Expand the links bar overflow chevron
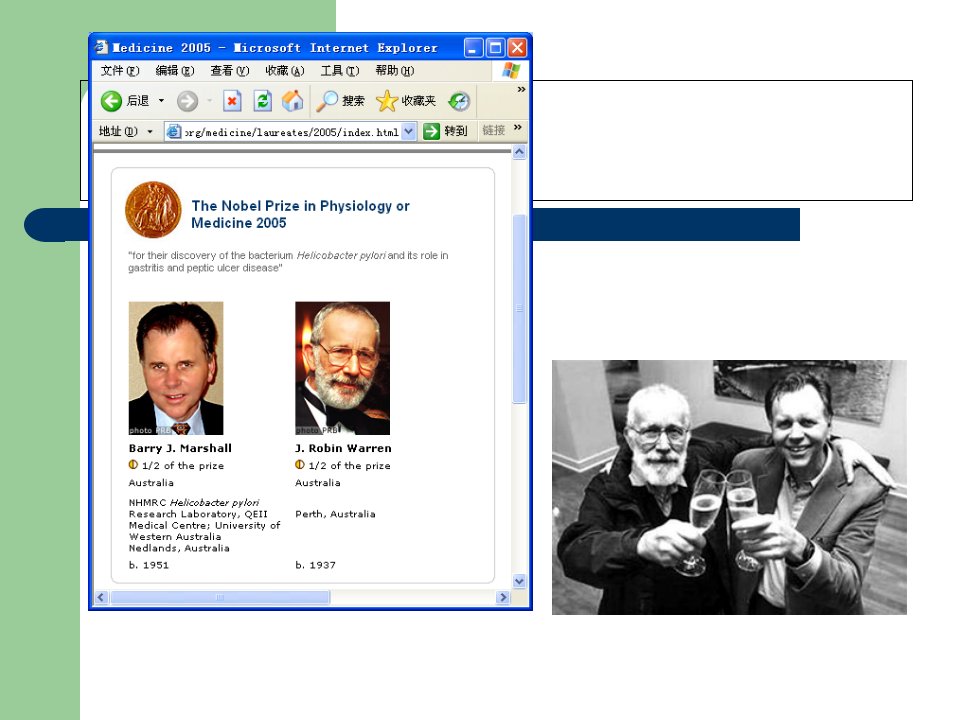This screenshot has width=960, height=720. 518,127
